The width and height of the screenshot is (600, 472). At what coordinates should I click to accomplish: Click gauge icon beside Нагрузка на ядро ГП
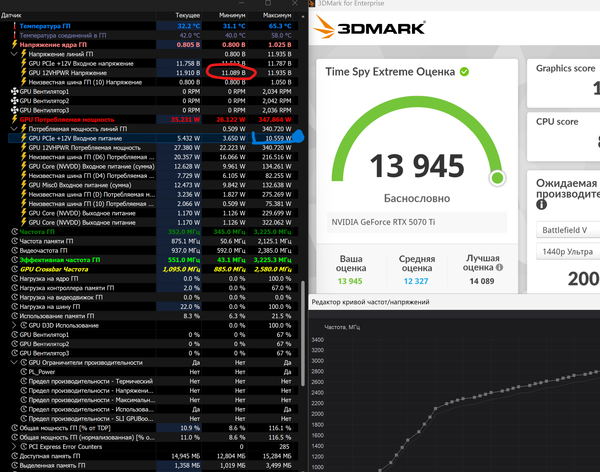point(15,279)
